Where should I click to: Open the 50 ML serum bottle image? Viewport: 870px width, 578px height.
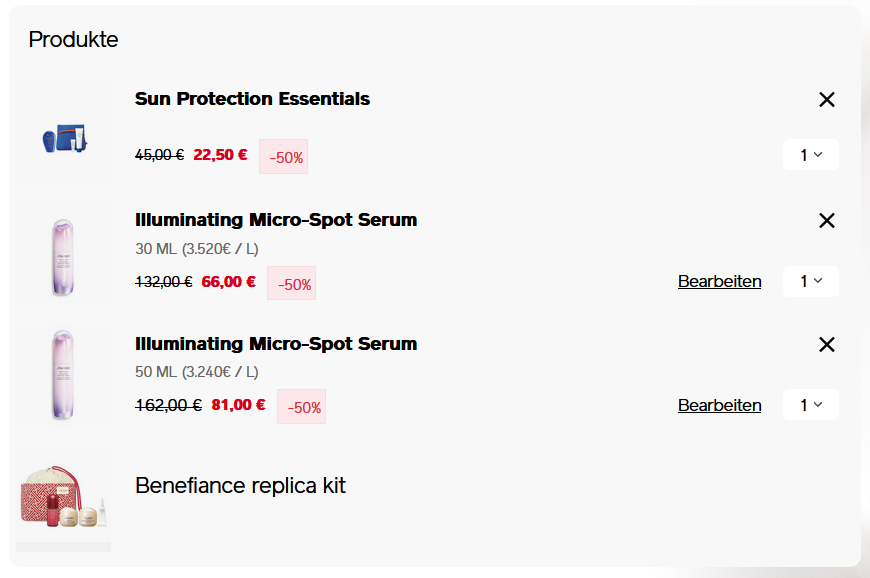tap(62, 374)
